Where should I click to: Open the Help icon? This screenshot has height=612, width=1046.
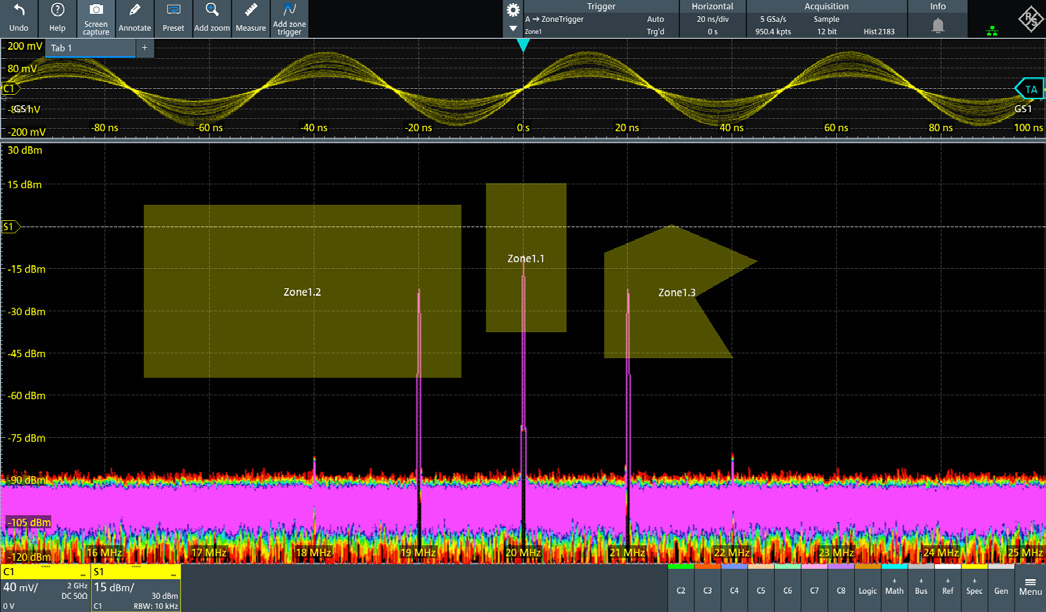(57, 18)
